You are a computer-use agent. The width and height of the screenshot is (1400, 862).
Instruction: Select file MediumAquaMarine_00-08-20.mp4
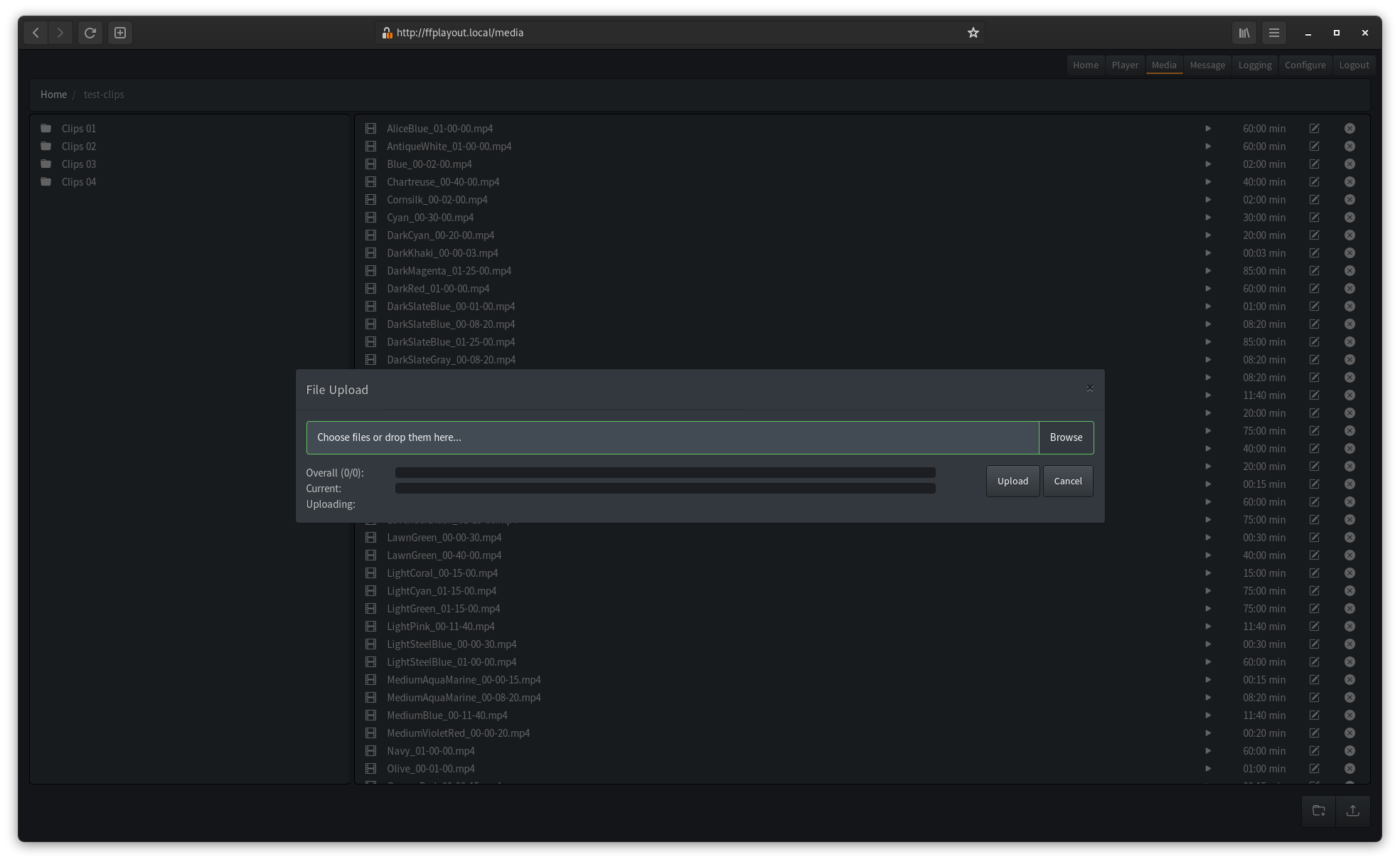tap(464, 698)
